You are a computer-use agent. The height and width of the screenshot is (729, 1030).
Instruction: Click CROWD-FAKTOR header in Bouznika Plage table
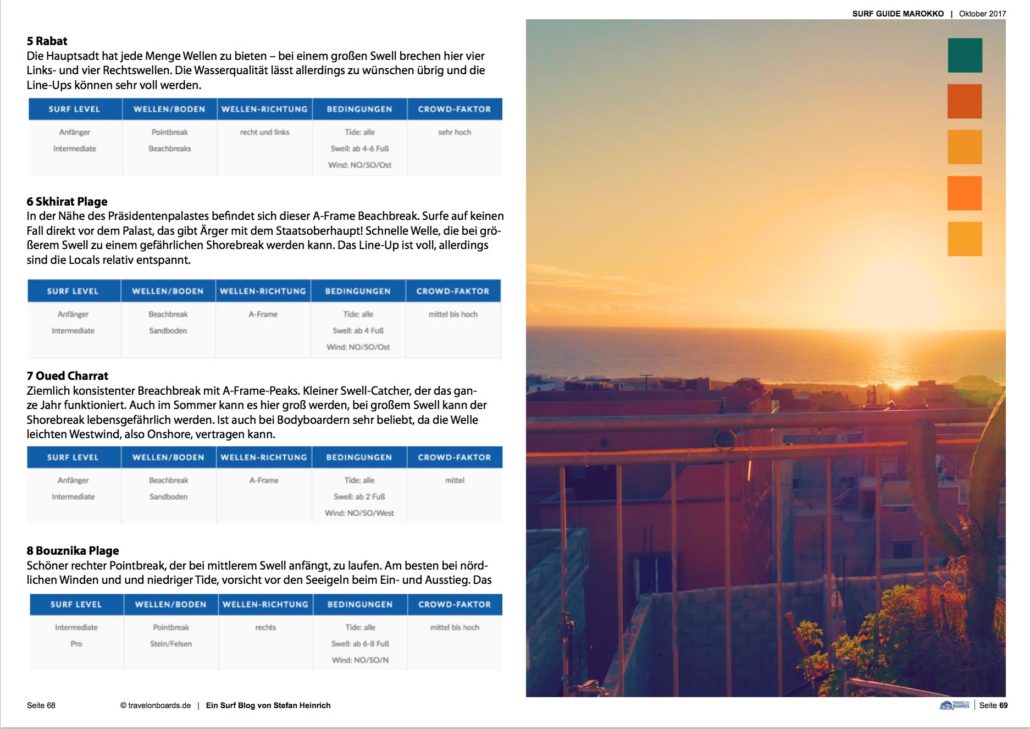(x=455, y=604)
